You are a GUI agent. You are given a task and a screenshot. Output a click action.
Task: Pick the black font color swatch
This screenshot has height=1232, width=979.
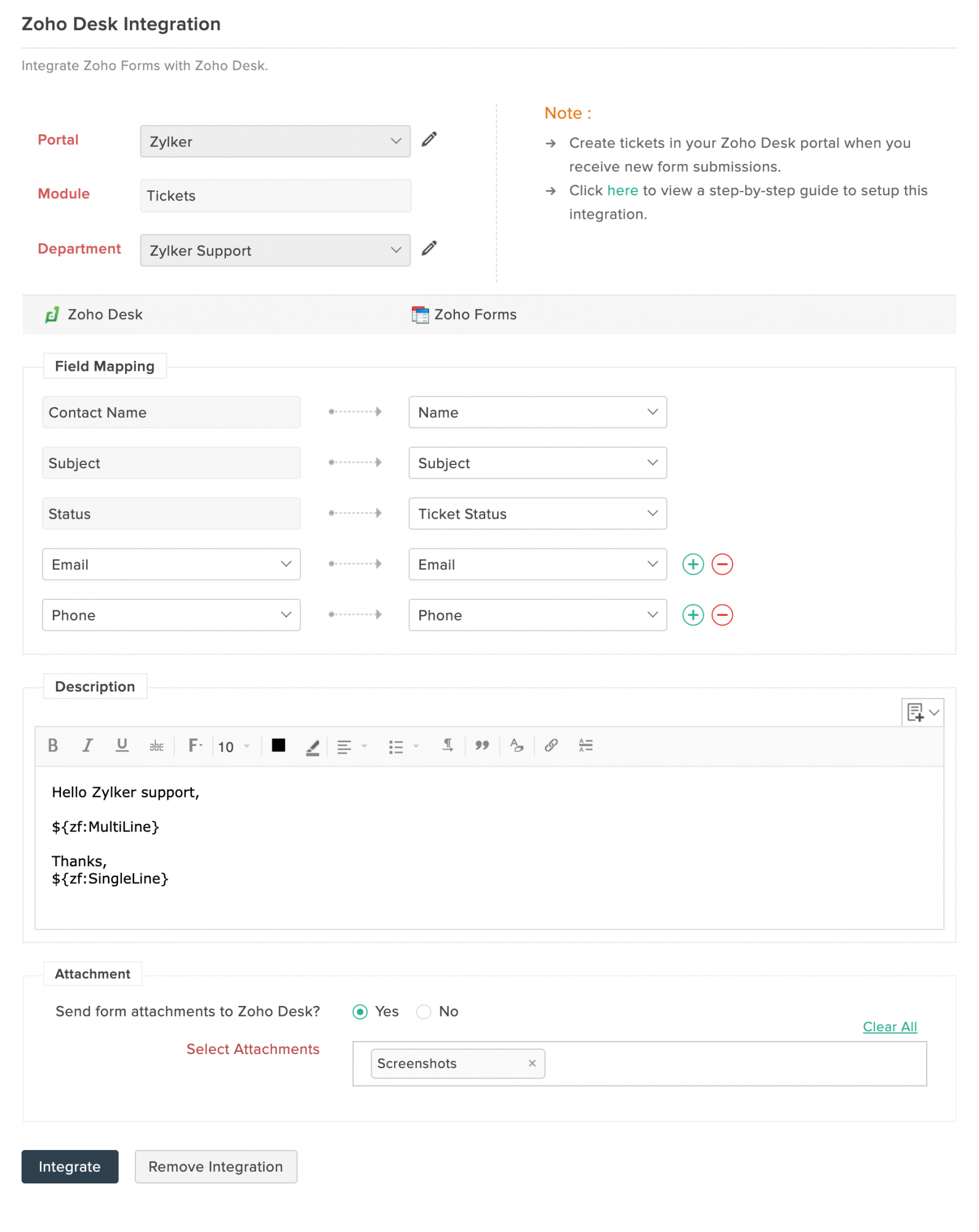pyautogui.click(x=278, y=745)
